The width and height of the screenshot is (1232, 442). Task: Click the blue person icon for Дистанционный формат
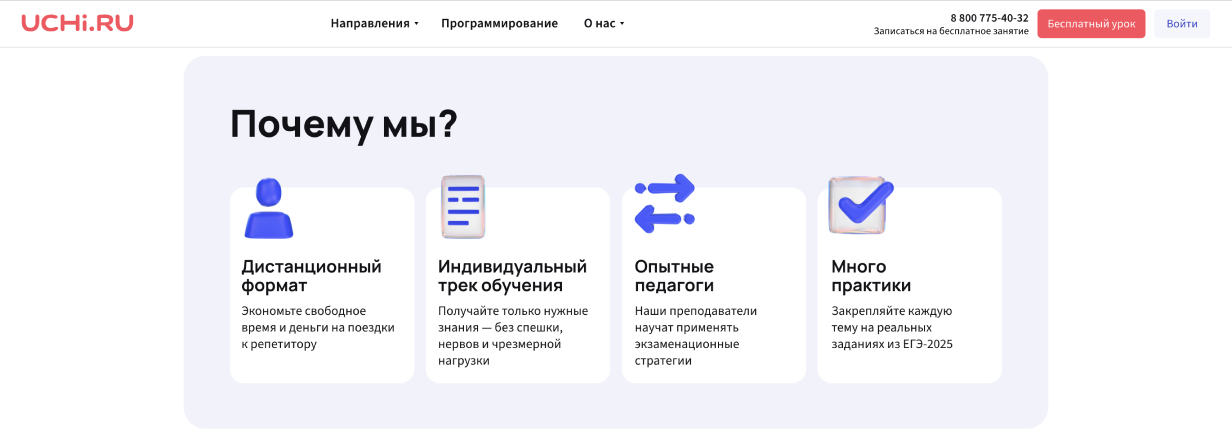click(268, 208)
